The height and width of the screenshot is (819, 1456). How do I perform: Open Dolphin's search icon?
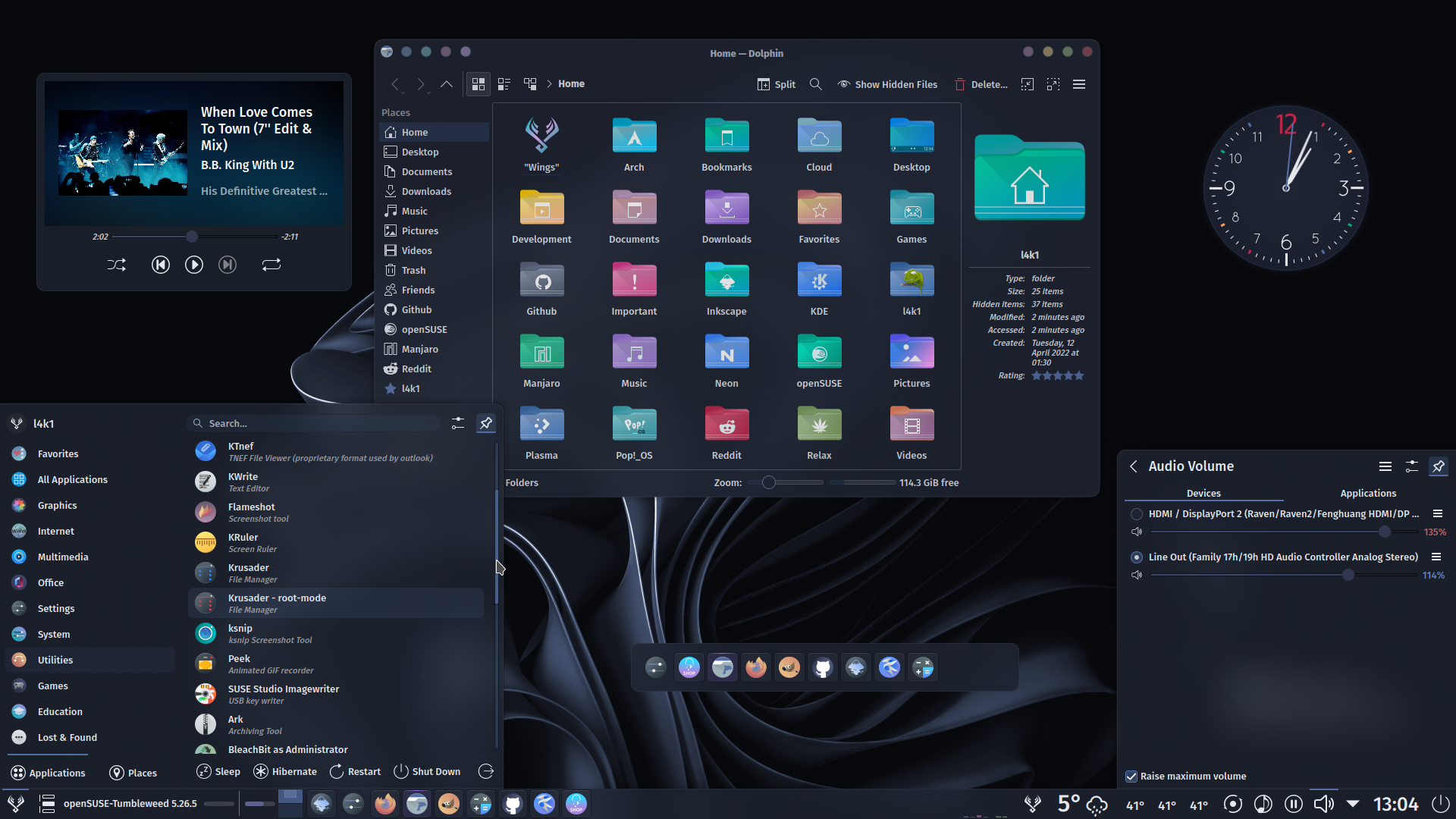coord(816,84)
